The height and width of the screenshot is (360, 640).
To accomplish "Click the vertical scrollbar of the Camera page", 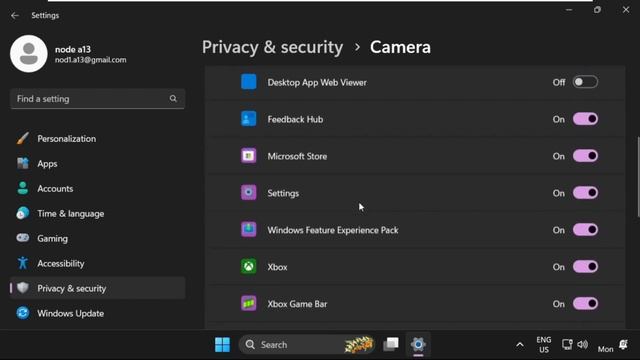I will [x=638, y=177].
